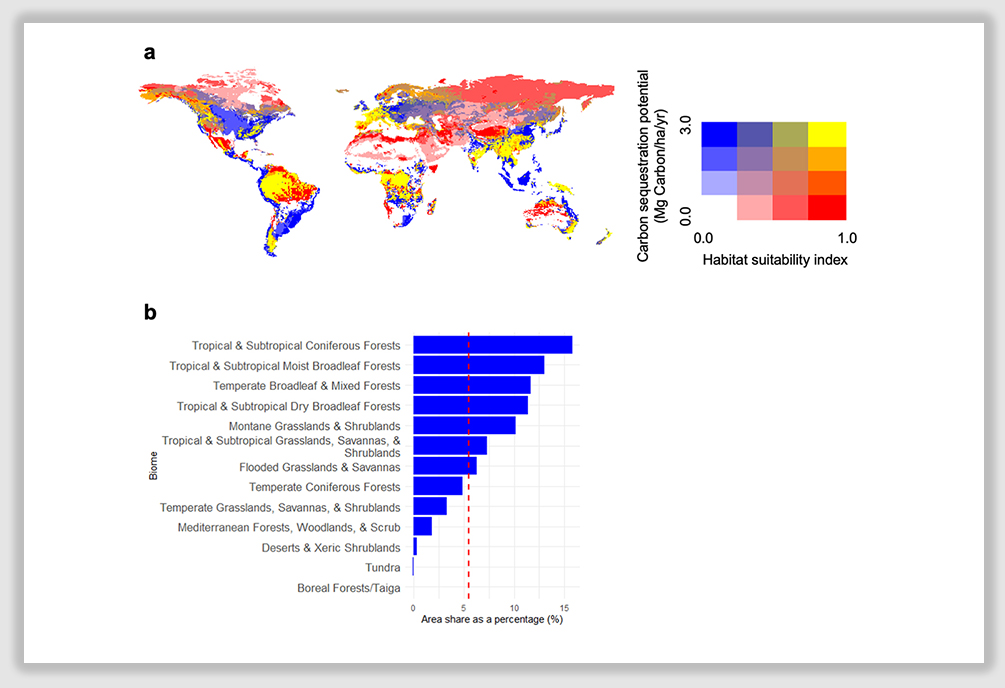This screenshot has height=688, width=1005.
Task: Select the Temperate Broadleaf & Mixed Forests bar
Action: [471, 385]
